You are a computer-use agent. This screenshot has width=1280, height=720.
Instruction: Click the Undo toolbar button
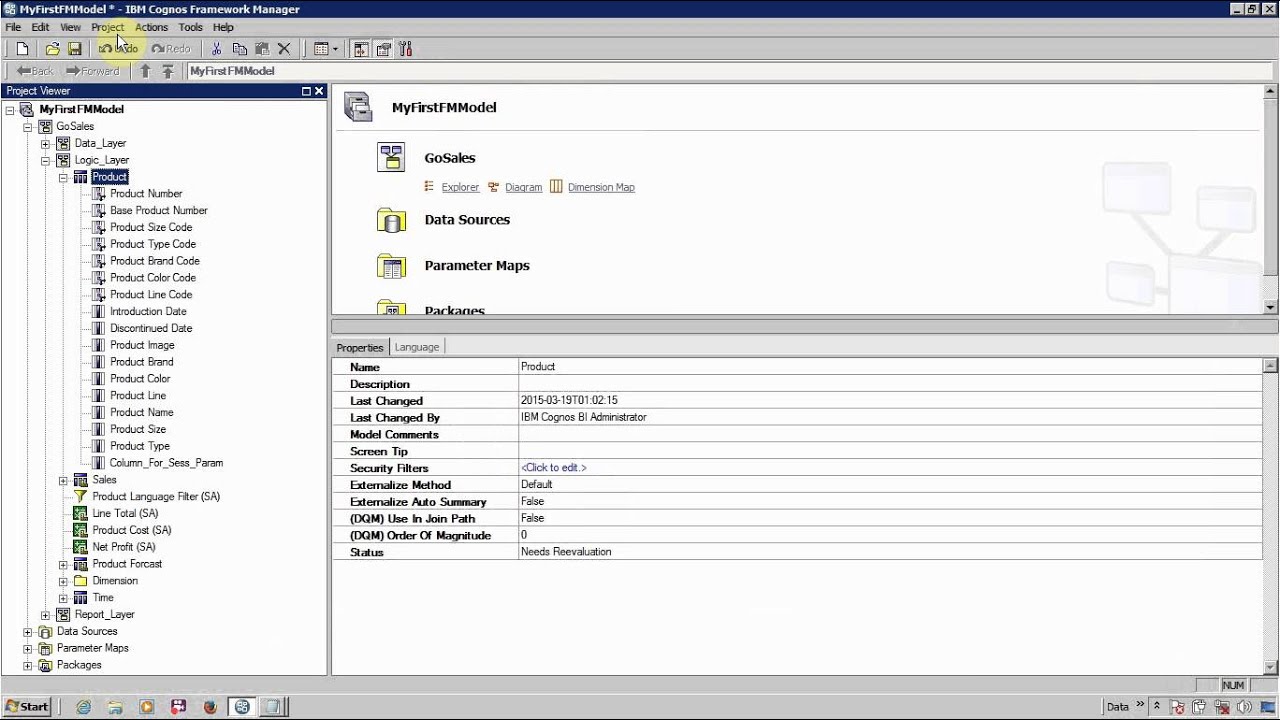[118, 49]
